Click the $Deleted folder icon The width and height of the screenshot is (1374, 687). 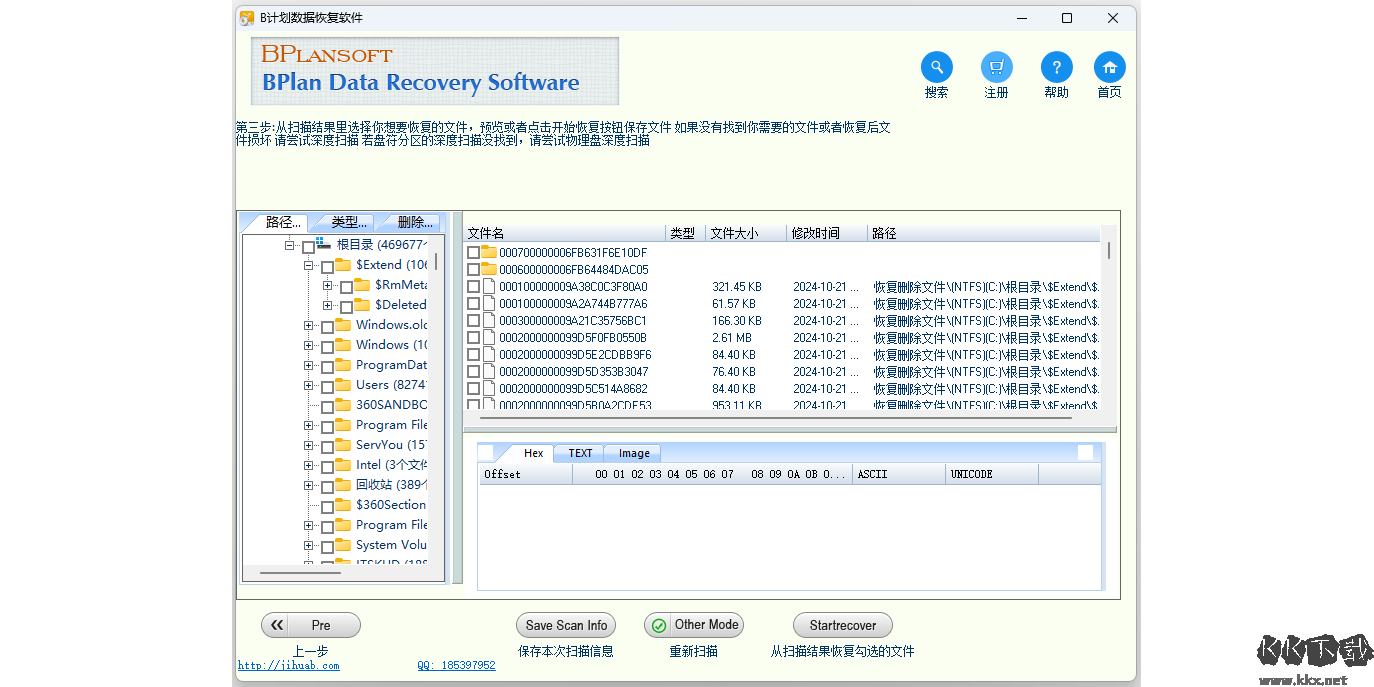[x=363, y=304]
